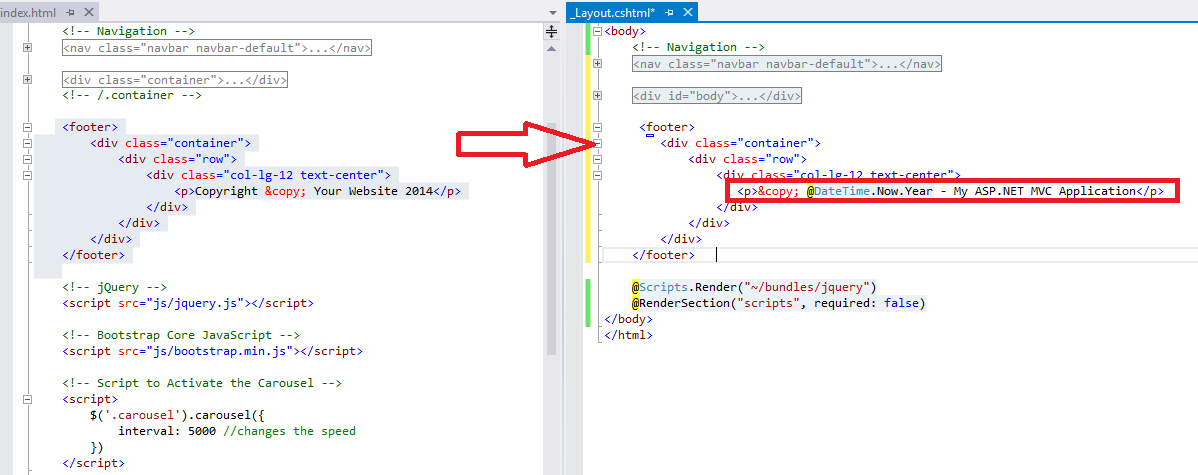Collapse col-lg-12 div in index.html
Image resolution: width=1198 pixels, height=475 pixels.
coord(28,175)
